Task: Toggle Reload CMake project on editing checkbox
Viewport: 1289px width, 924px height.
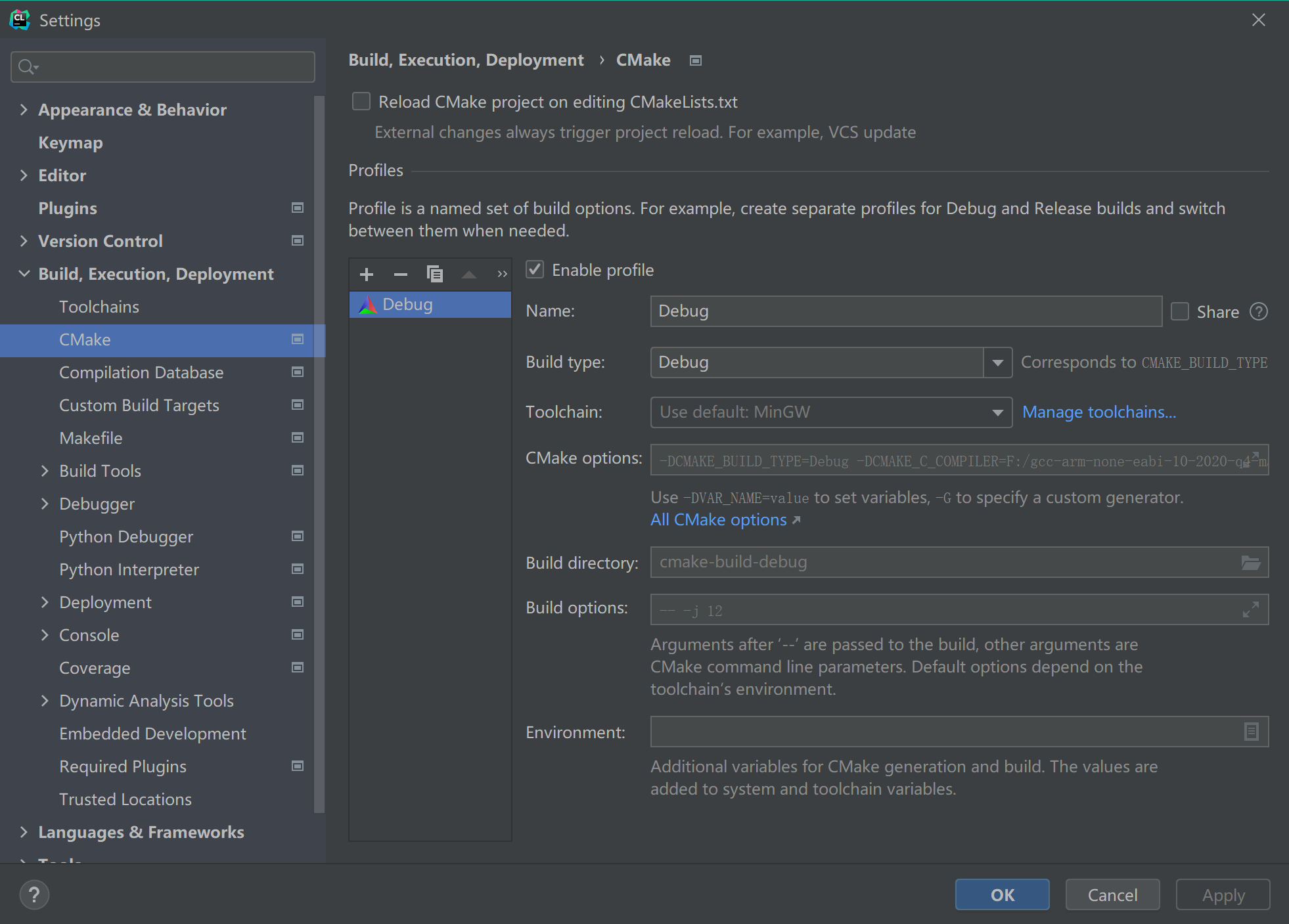Action: coord(360,101)
